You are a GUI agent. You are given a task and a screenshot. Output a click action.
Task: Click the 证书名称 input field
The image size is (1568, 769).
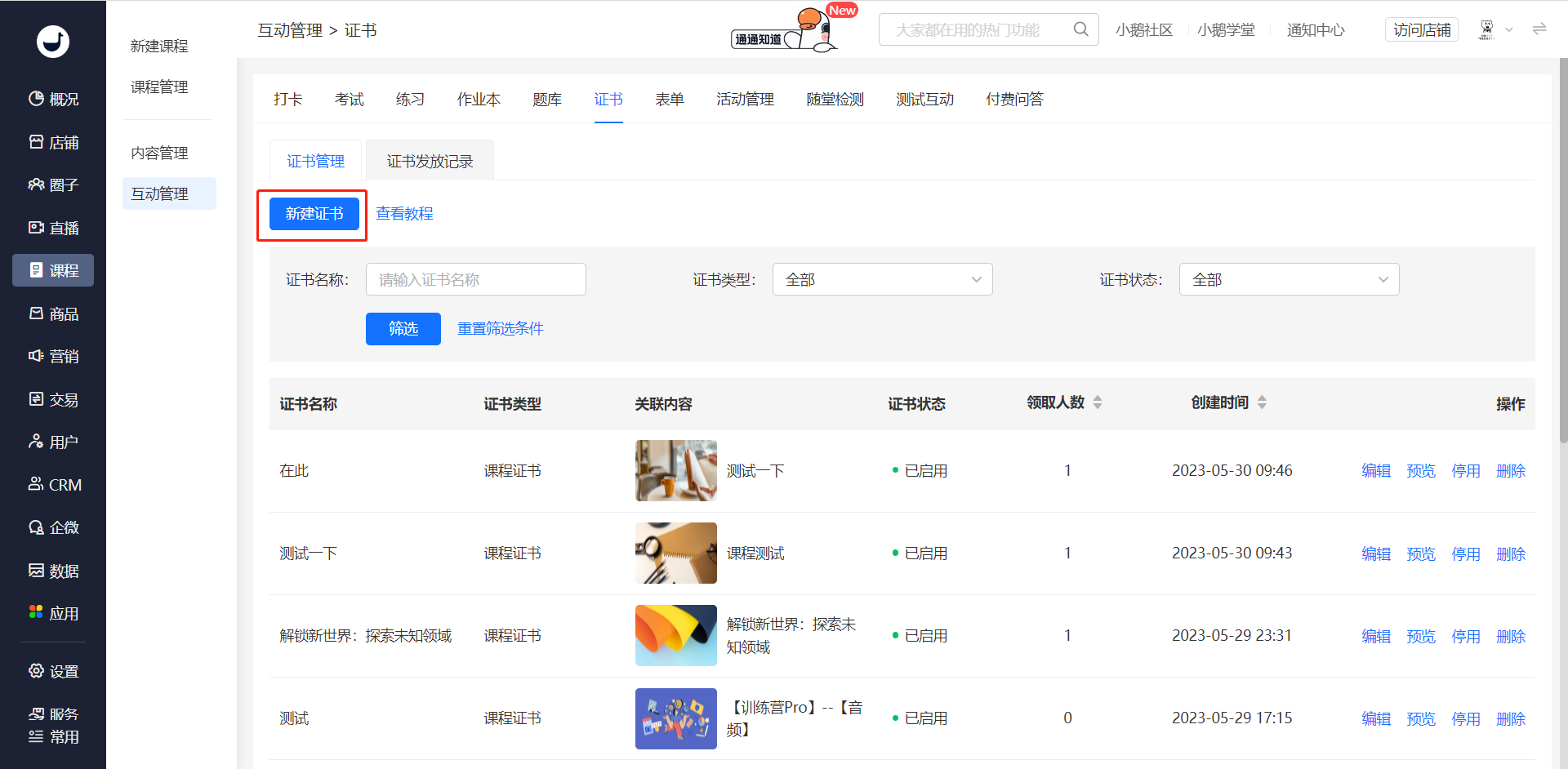tap(475, 279)
